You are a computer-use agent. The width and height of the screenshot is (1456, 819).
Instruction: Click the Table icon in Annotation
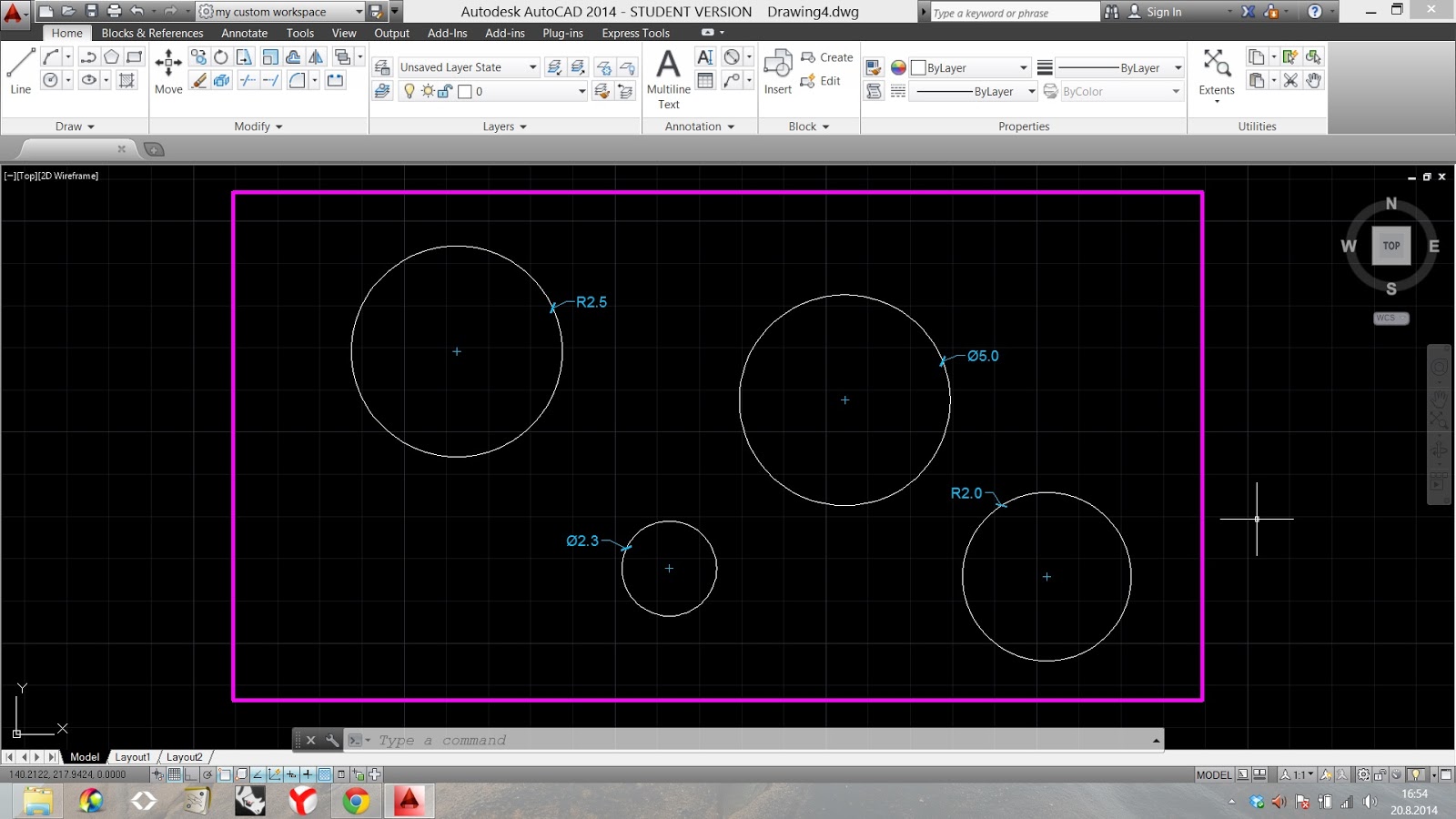pos(705,80)
